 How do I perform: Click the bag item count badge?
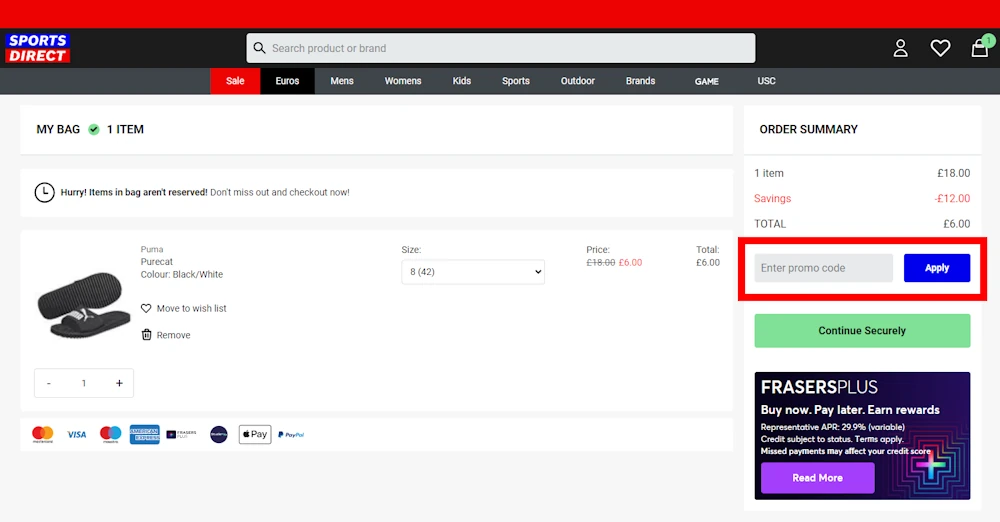coord(988,40)
